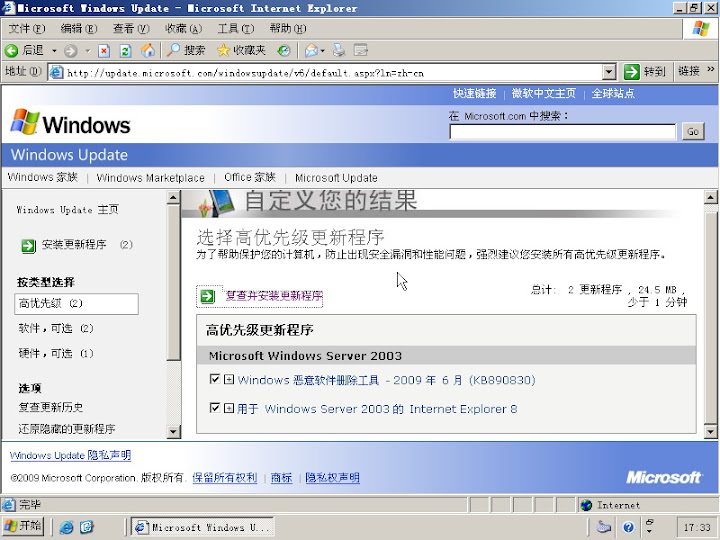Open the 工具(T) menu
Image resolution: width=720 pixels, height=540 pixels.
coord(236,28)
